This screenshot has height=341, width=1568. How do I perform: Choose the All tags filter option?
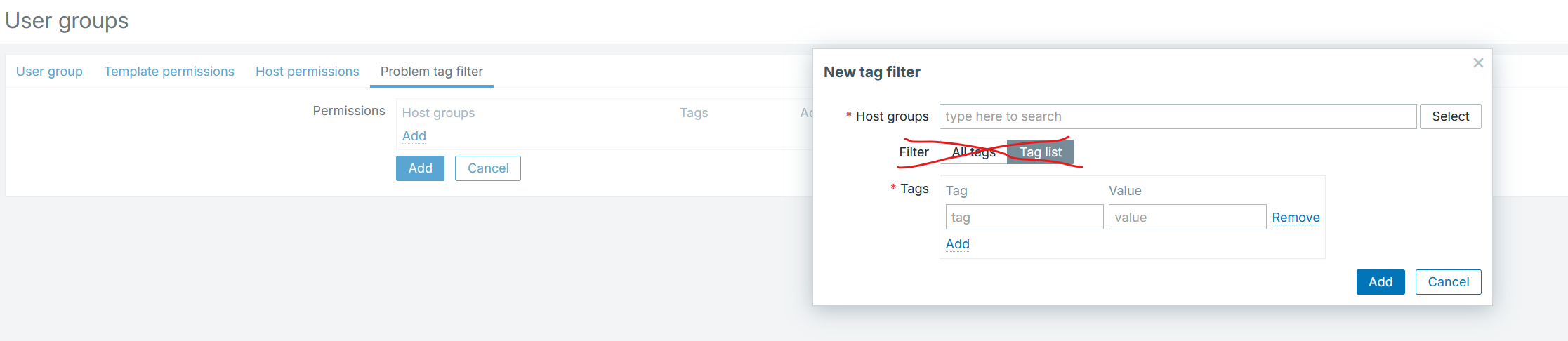[x=973, y=152]
